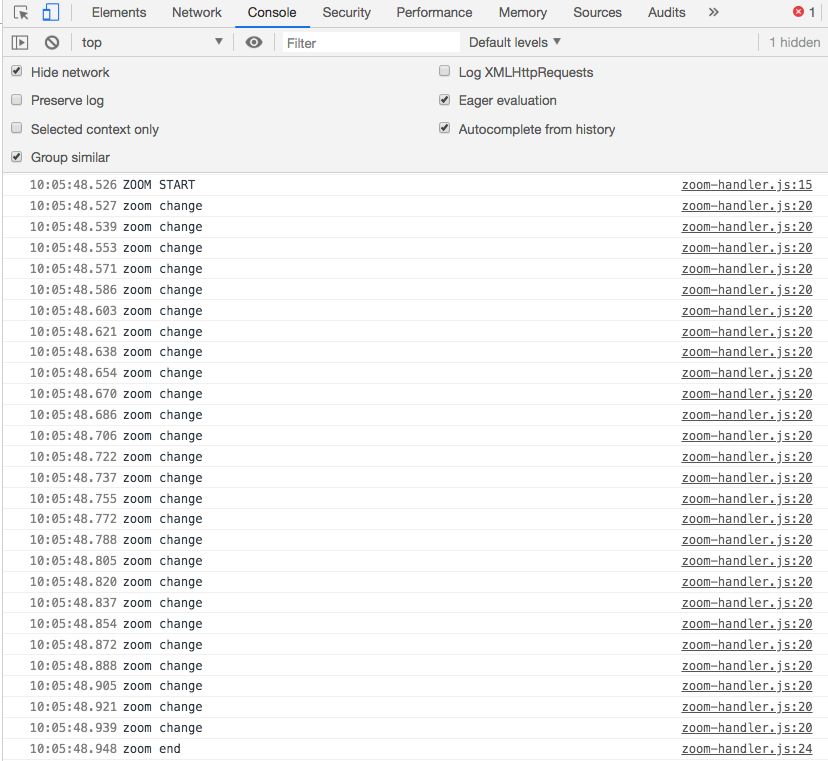828x761 pixels.
Task: Open zoom-handler.js:15 source link
Action: pyautogui.click(x=747, y=185)
